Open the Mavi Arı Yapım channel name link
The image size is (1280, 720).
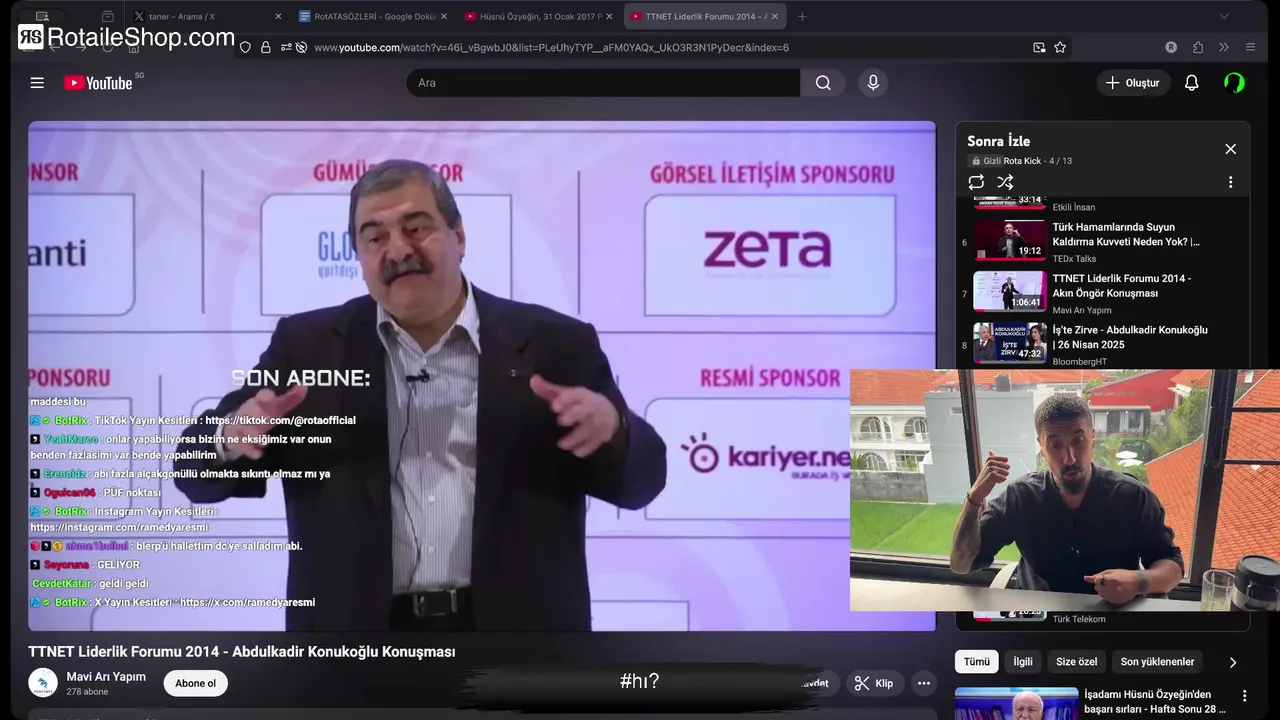click(x=106, y=677)
